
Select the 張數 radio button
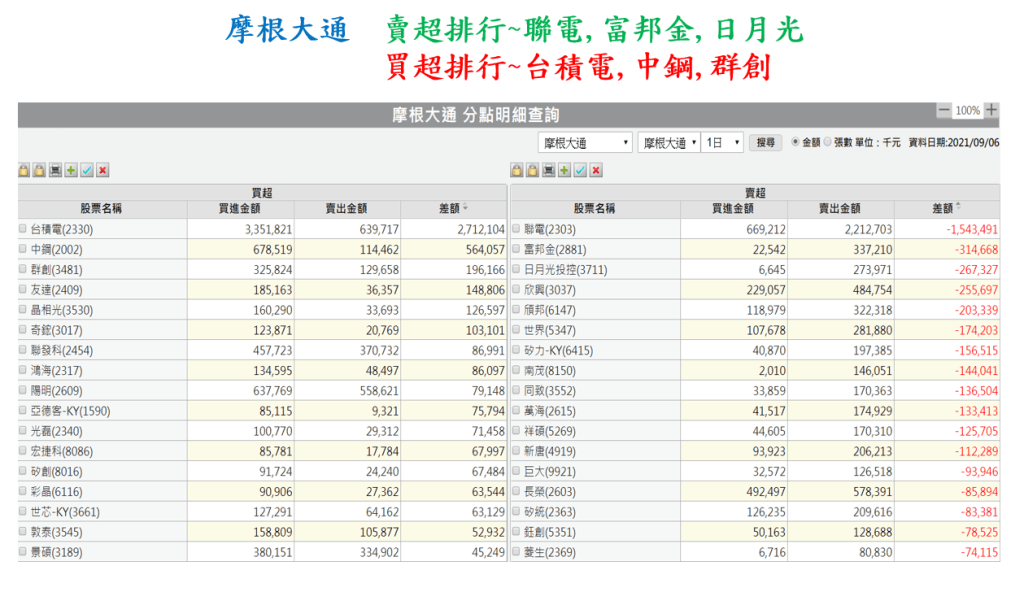point(827,142)
